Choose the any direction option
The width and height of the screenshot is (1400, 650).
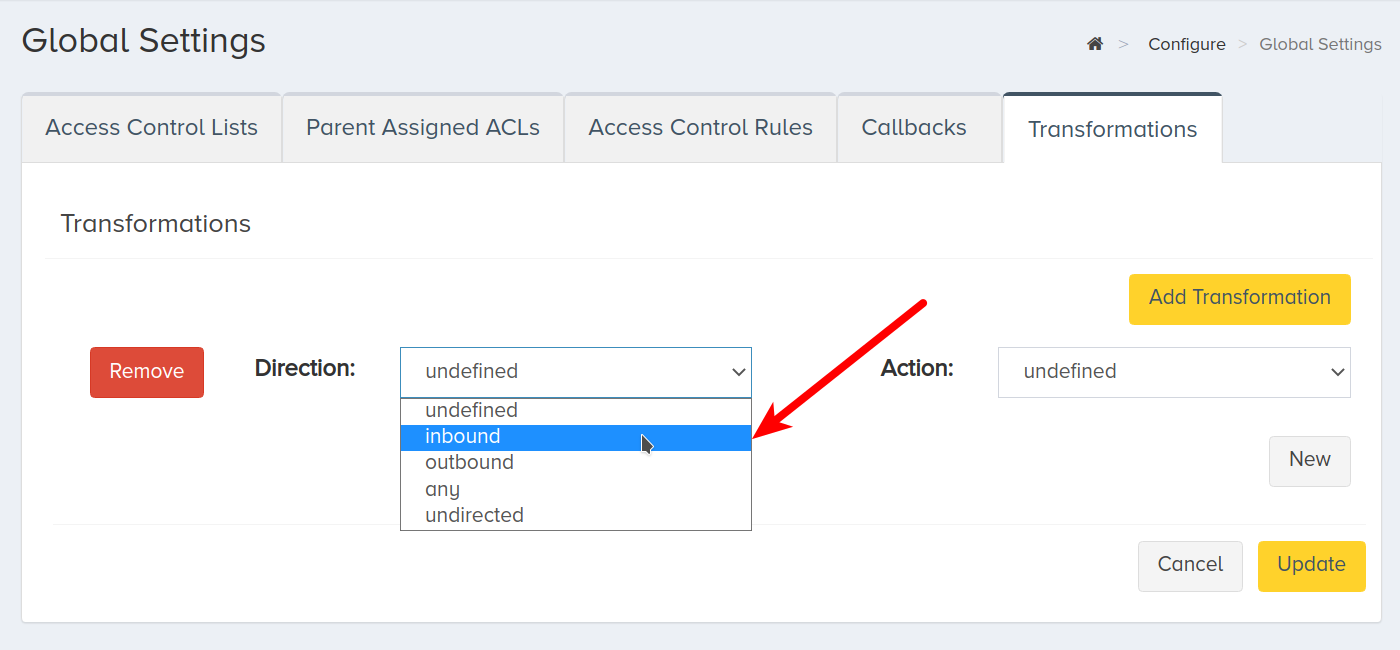click(576, 489)
